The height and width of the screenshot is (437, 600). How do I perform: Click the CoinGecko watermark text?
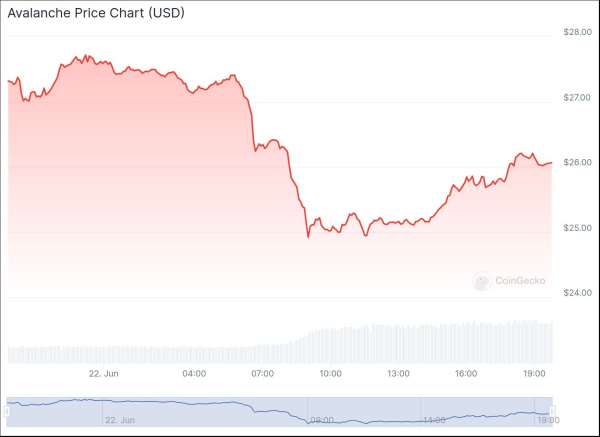point(520,282)
